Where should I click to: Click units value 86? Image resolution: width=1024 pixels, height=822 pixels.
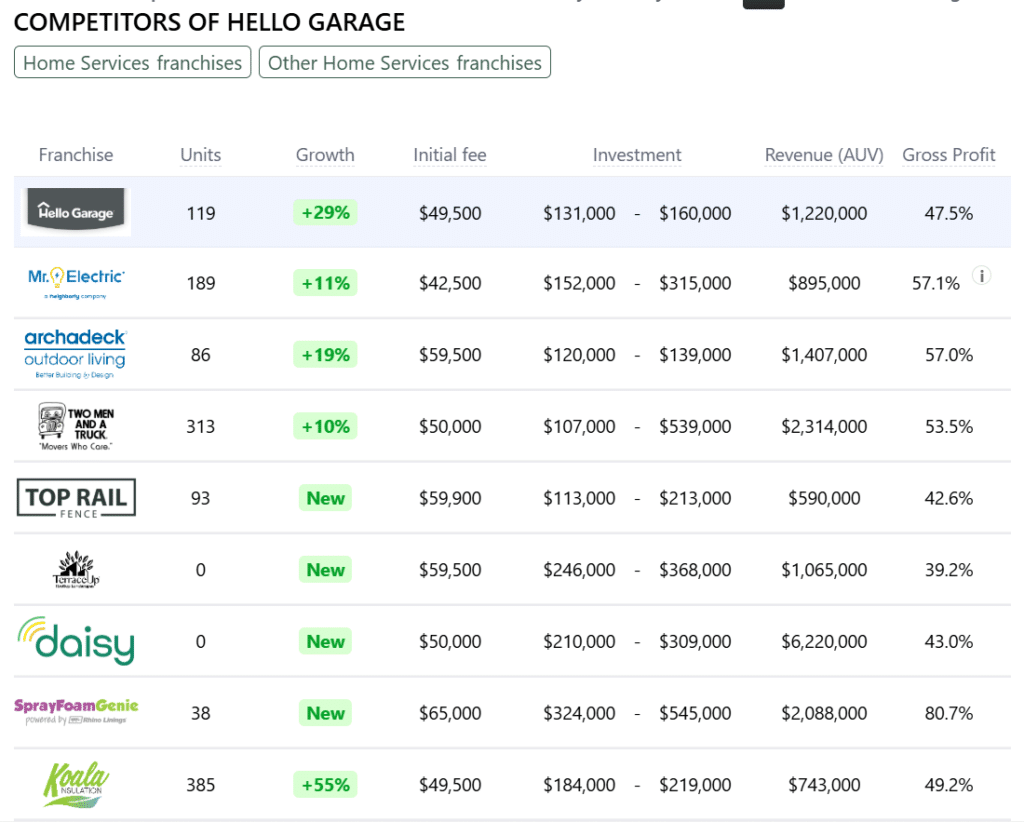(x=200, y=355)
